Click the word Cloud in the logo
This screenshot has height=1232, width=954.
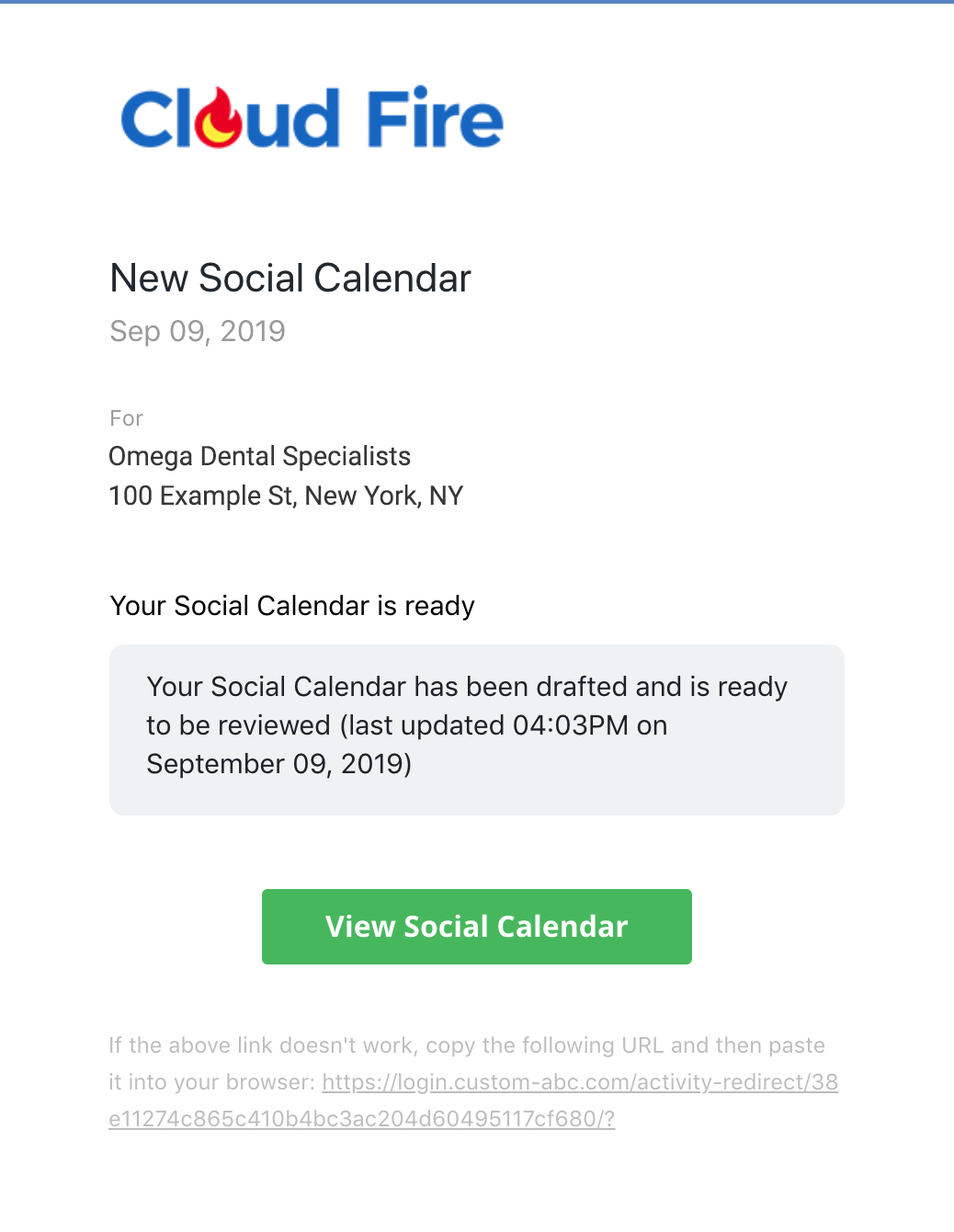tap(231, 118)
